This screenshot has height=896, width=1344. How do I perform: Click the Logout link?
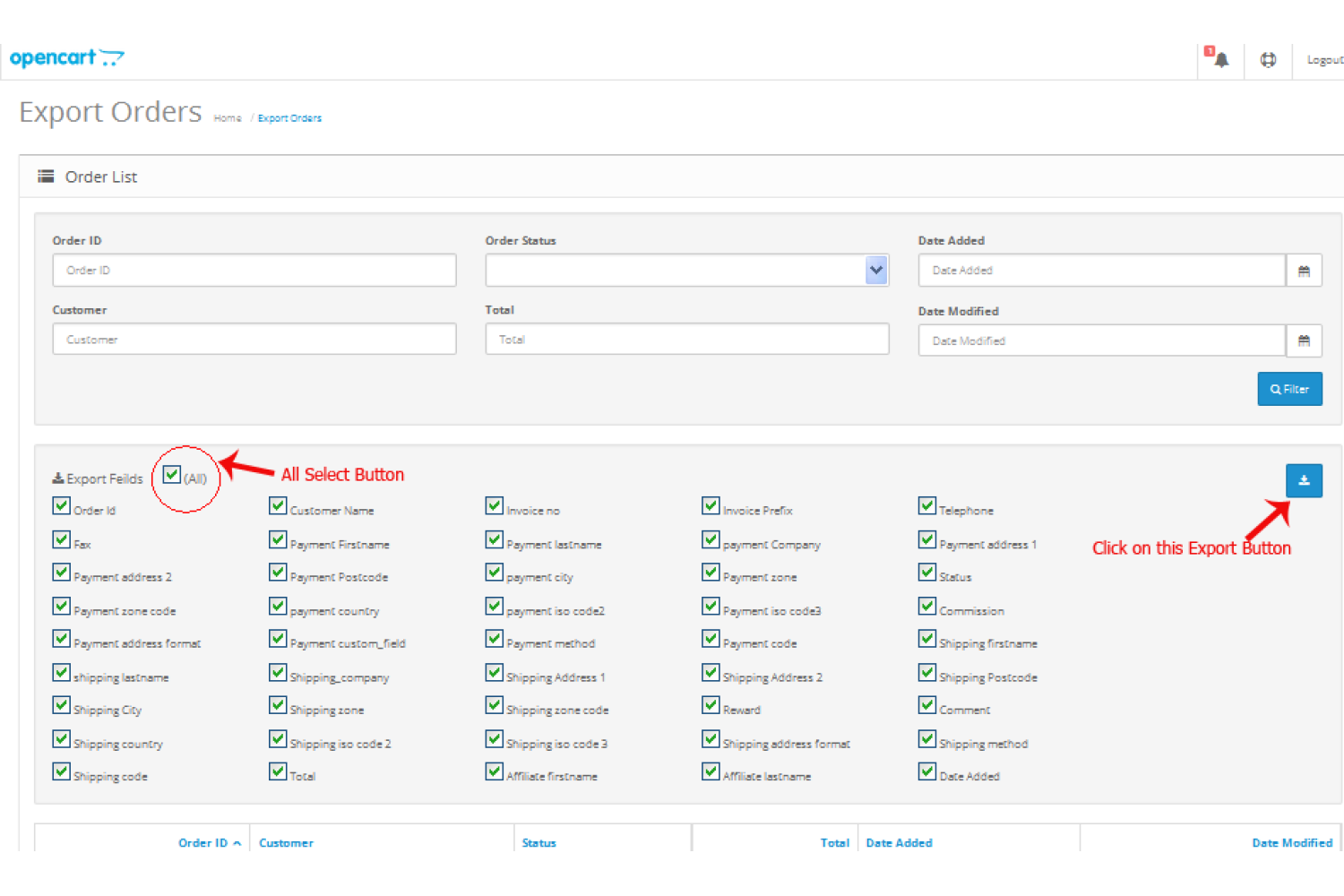click(1324, 60)
